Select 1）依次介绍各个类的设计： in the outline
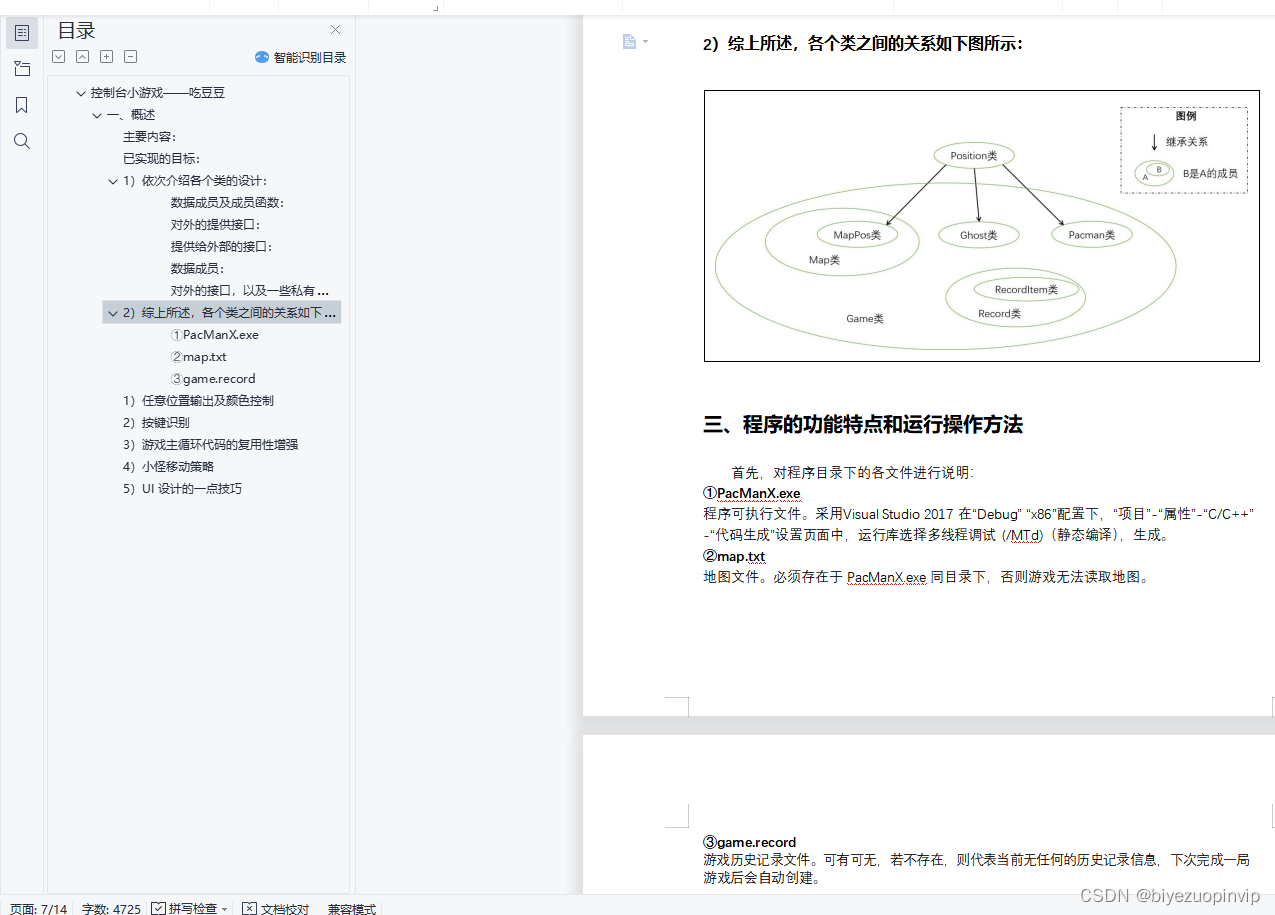Viewport: 1275px width, 915px height. (x=195, y=181)
